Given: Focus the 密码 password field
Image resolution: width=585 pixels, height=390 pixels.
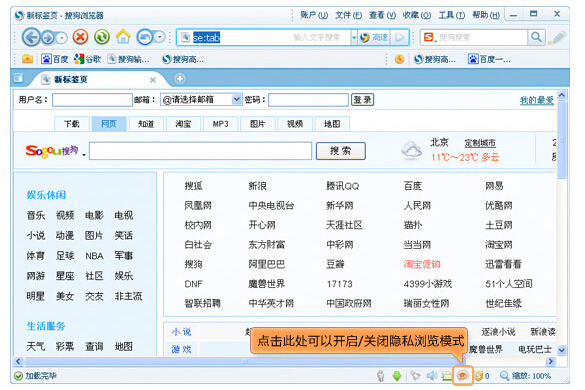Looking at the screenshot, I should tap(308, 100).
